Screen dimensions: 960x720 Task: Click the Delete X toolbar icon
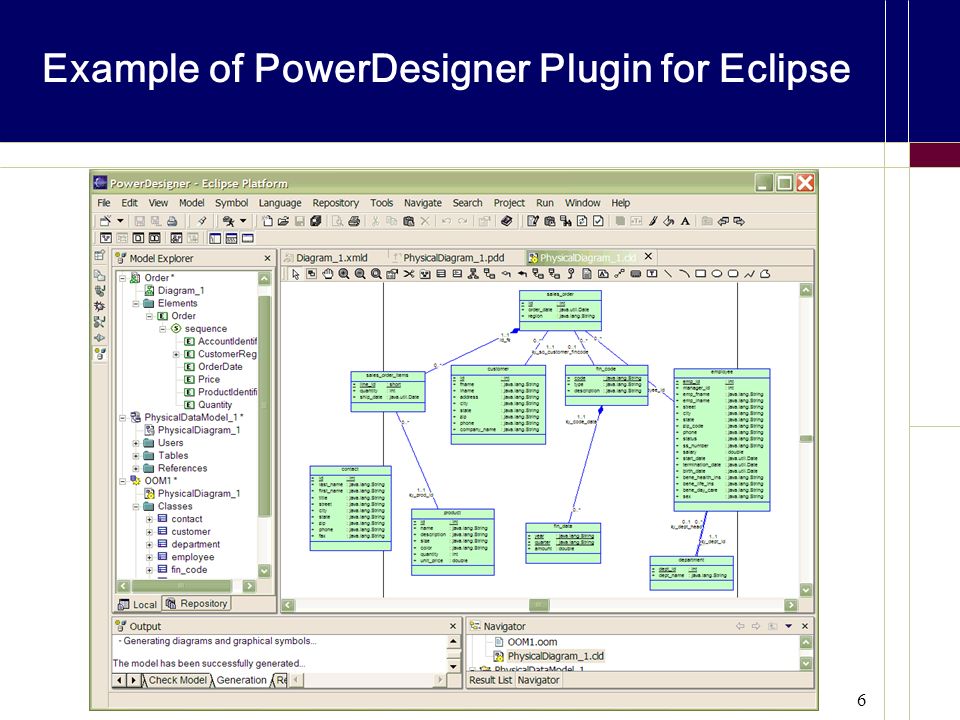coord(425,221)
